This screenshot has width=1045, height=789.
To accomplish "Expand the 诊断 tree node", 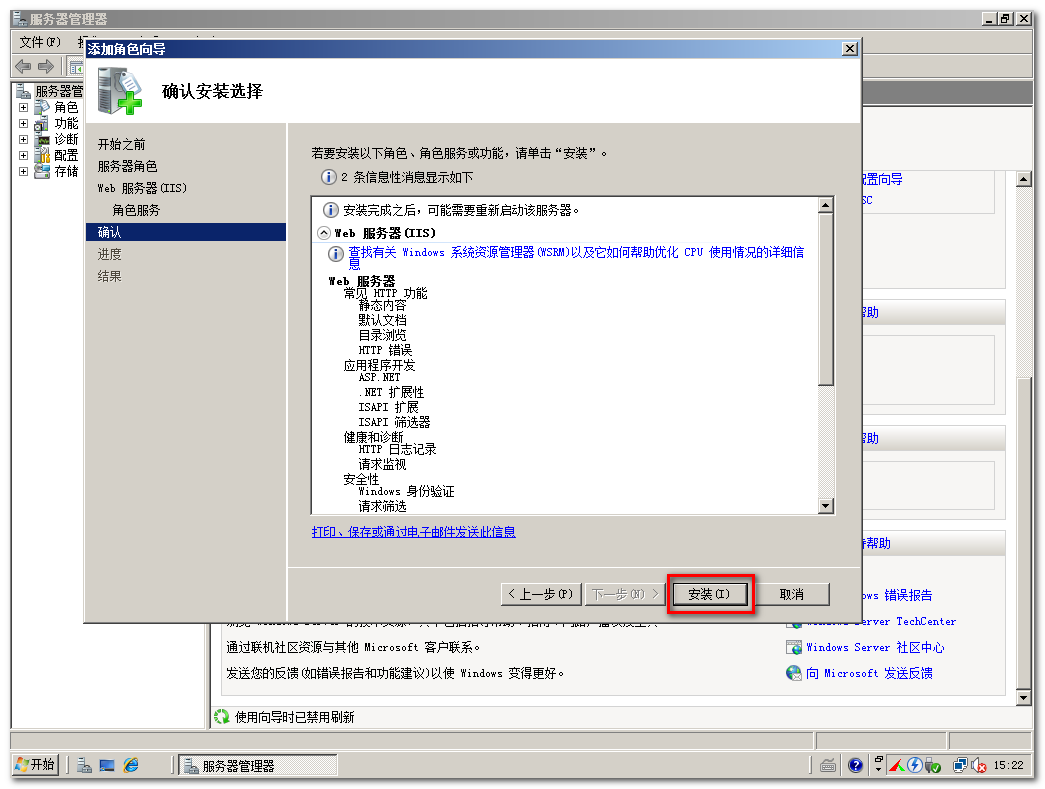I will [x=23, y=139].
